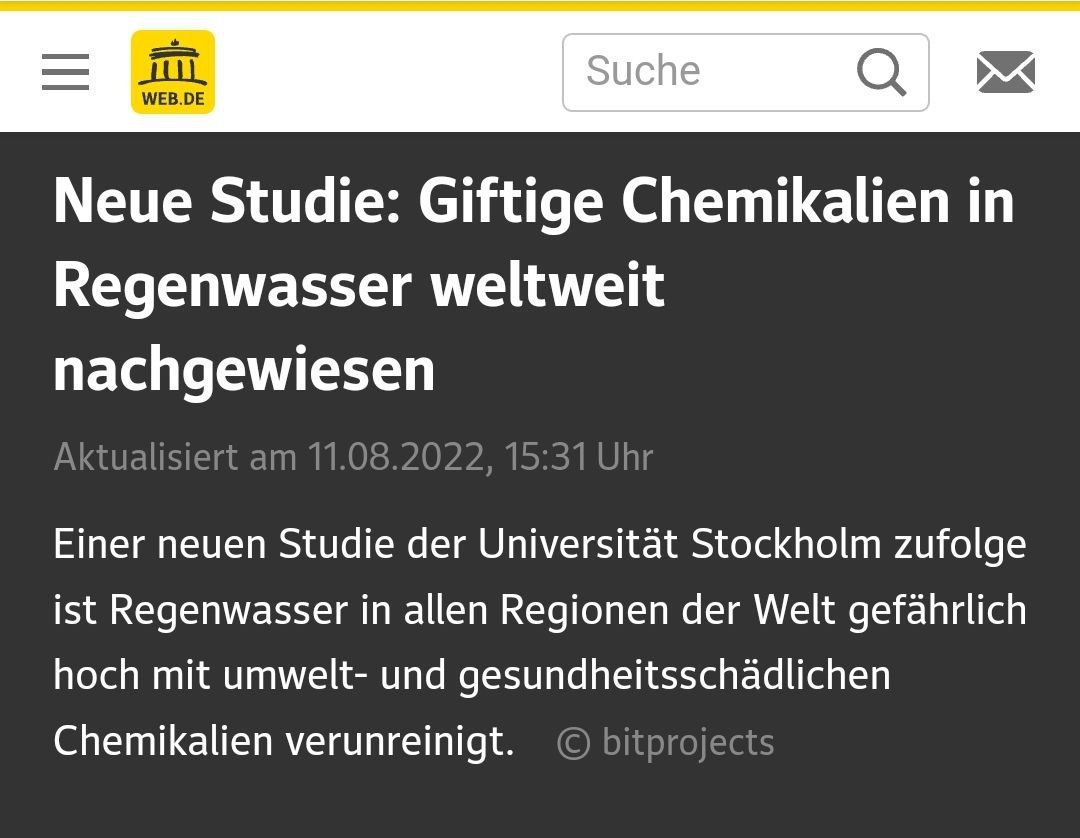Open the mail envelope icon

click(x=1005, y=72)
